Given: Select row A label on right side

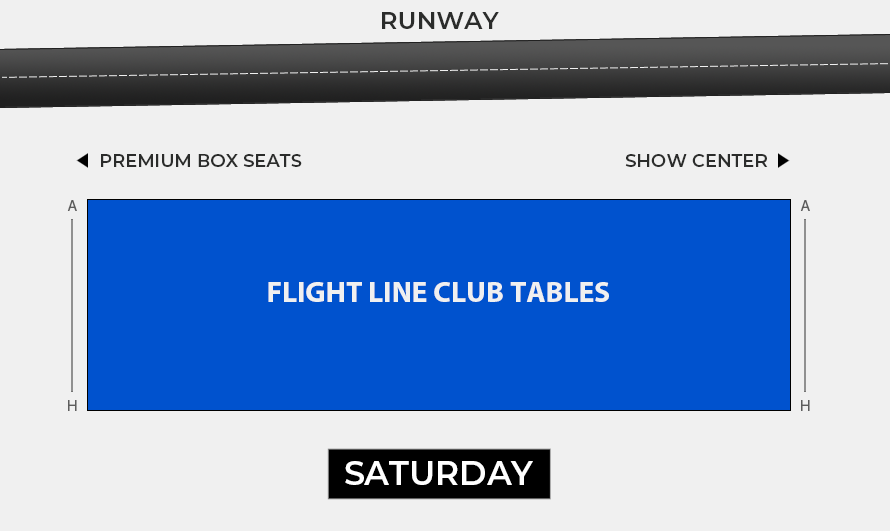Looking at the screenshot, I should [x=805, y=206].
